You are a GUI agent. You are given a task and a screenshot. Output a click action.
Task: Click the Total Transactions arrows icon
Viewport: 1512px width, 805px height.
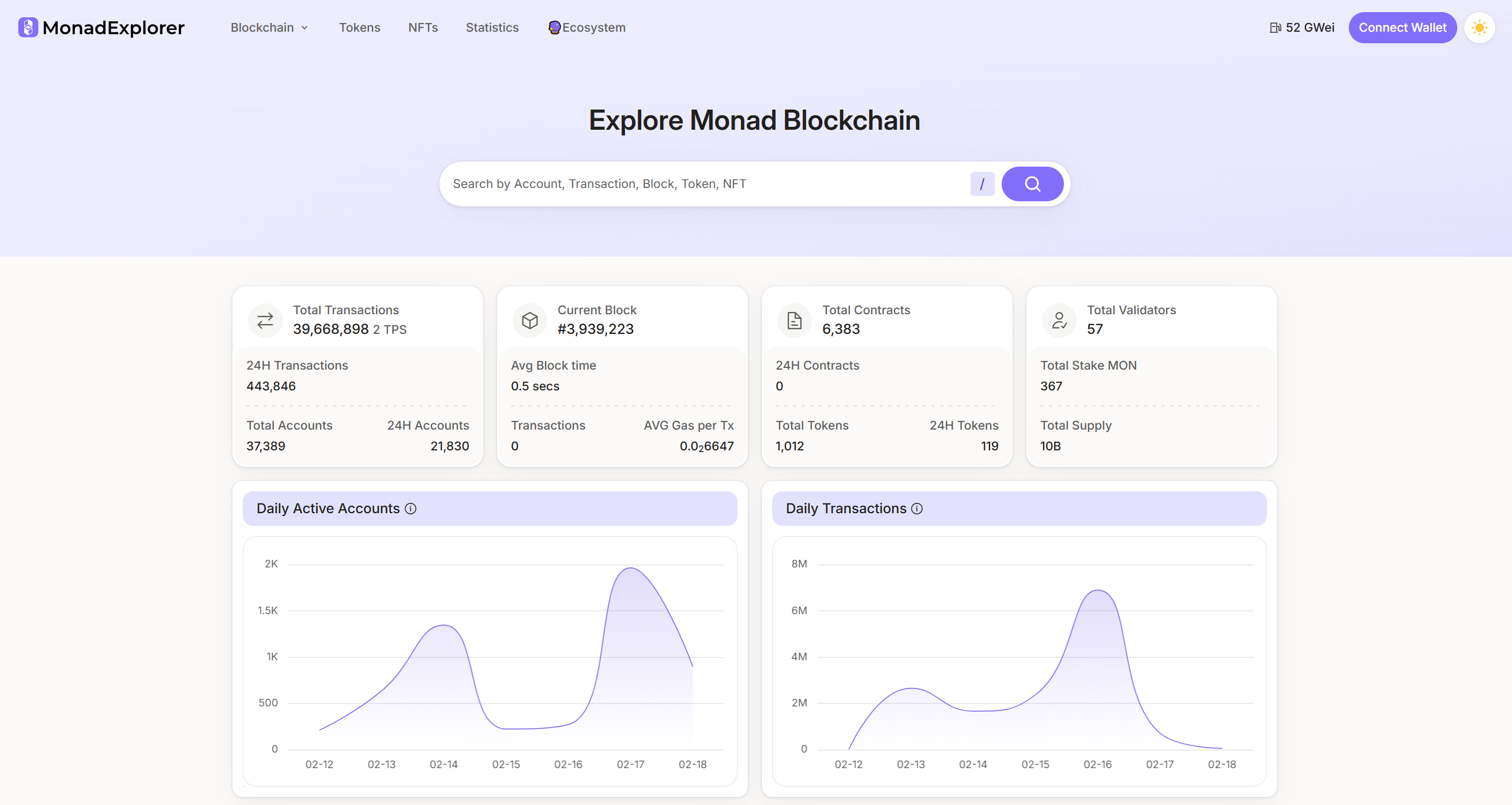coord(265,321)
